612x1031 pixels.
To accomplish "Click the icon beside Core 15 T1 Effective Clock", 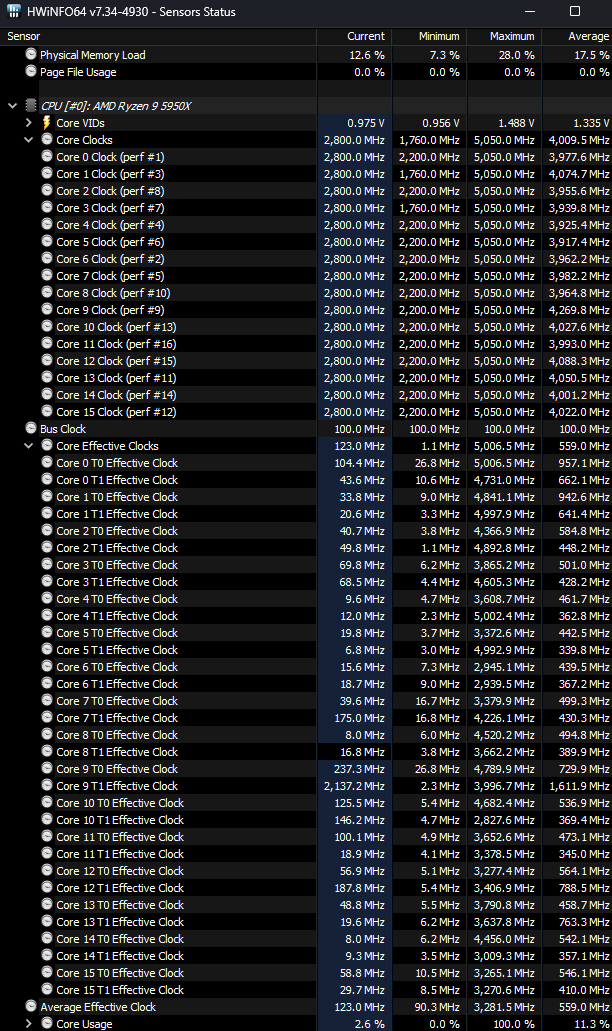I will 47,989.
